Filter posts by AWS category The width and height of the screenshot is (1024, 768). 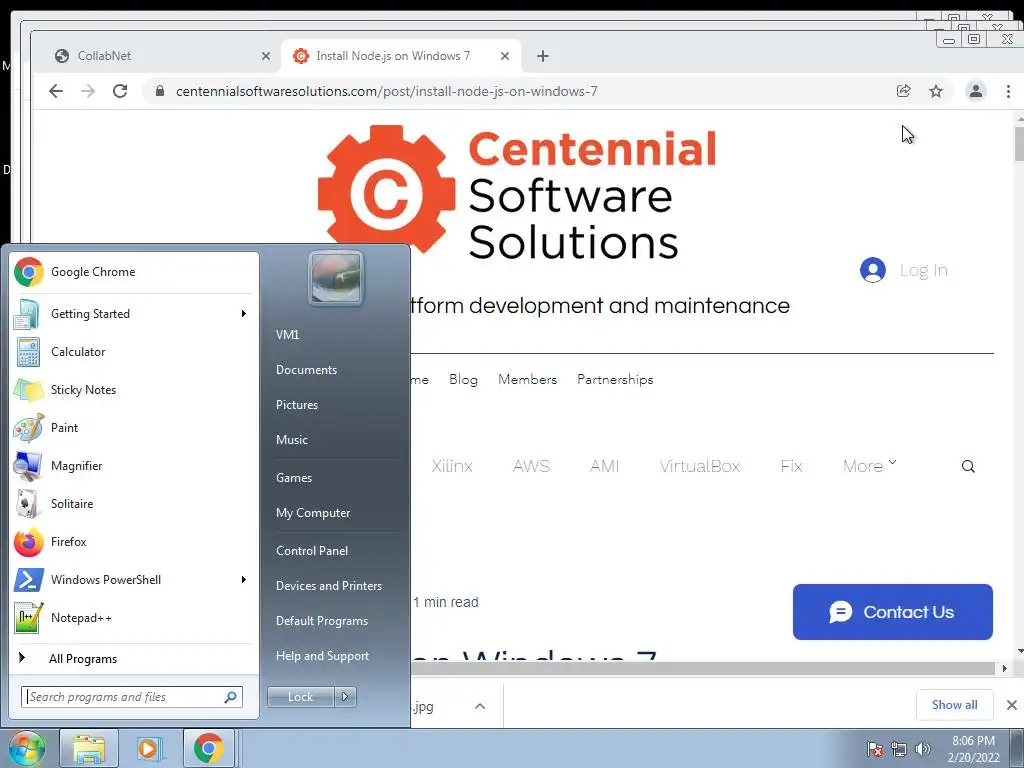point(531,466)
